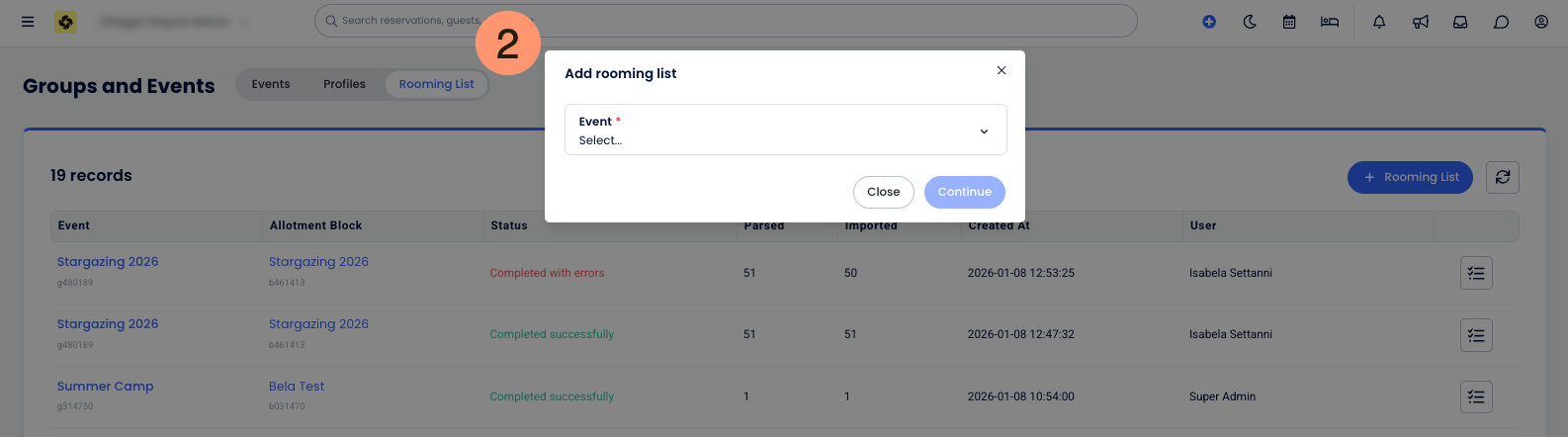
Task: Switch to the Profiles tab
Action: tap(344, 84)
